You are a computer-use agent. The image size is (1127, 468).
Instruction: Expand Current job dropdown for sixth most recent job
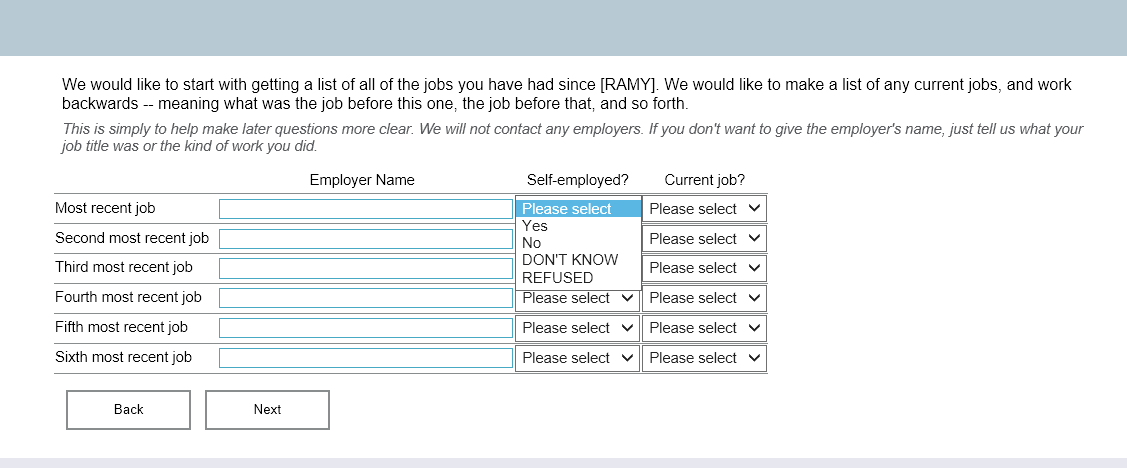pos(704,358)
